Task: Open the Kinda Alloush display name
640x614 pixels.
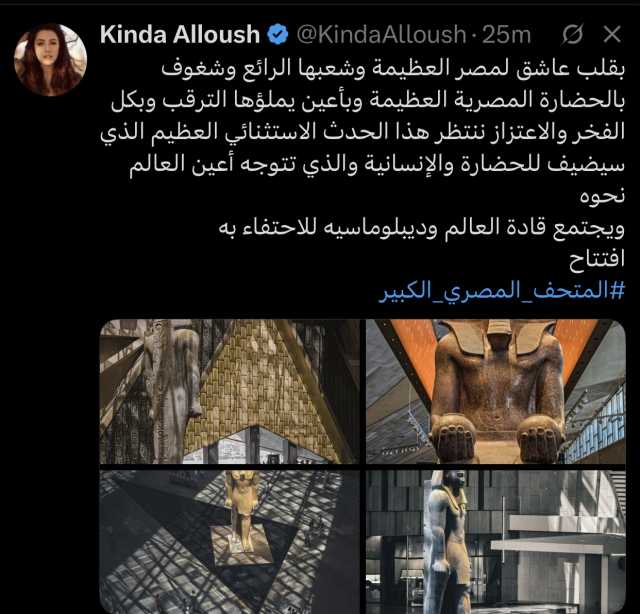Action: click(180, 34)
